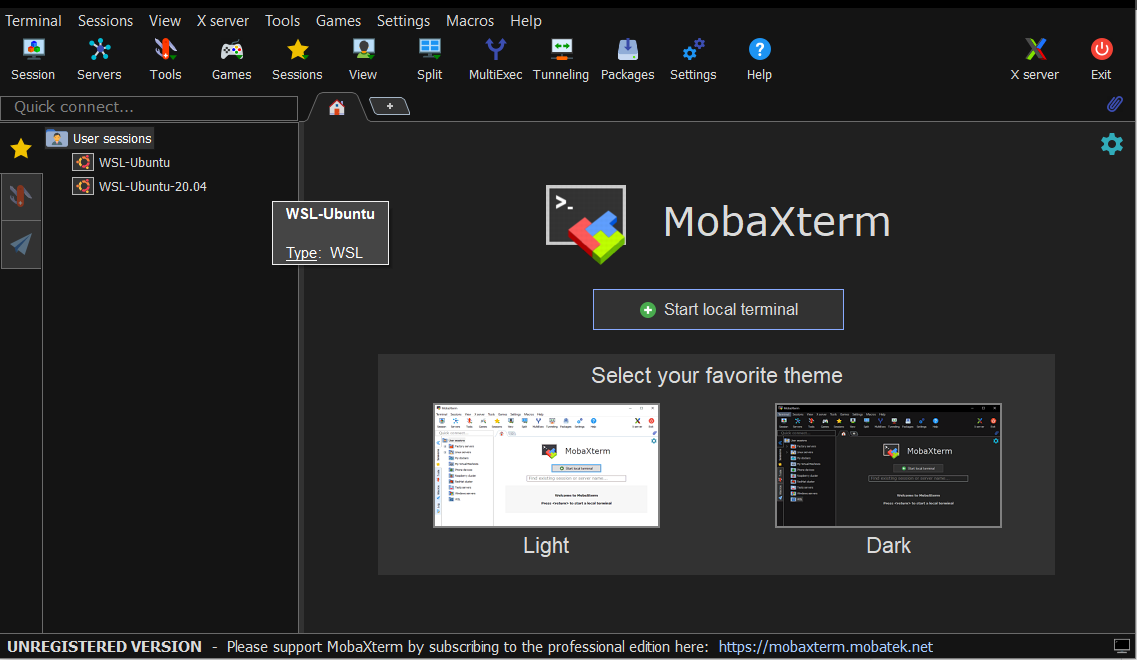This screenshot has width=1137, height=660.
Task: Click the monitor icon in status bar
Action: (1122, 645)
